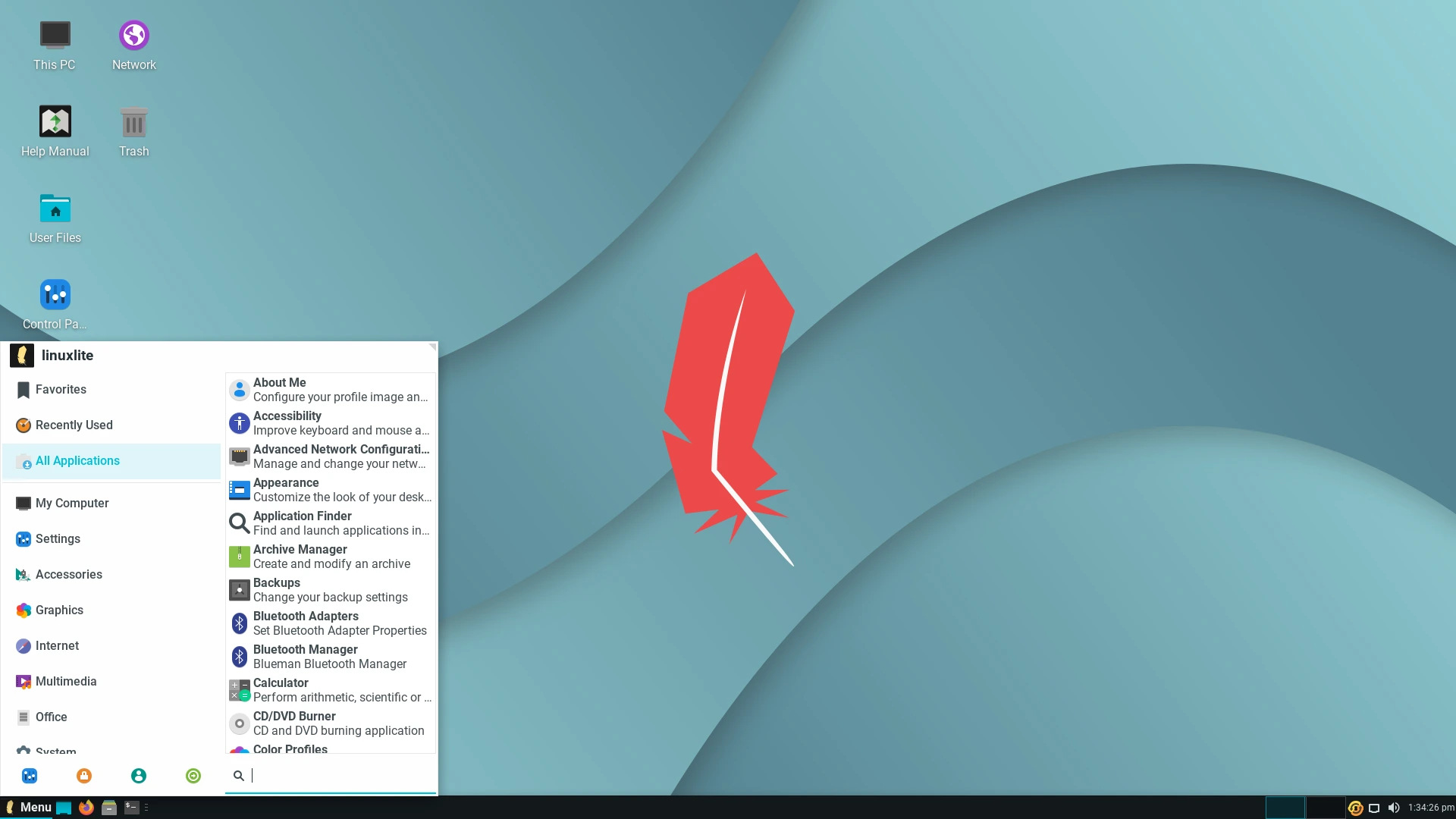
Task: Click the switch user button in menu footer
Action: [139, 776]
